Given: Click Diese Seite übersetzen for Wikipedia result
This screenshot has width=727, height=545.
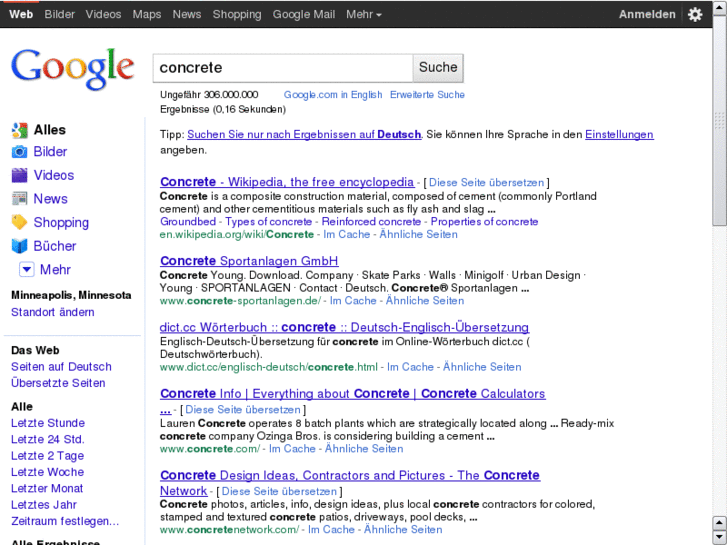Looking at the screenshot, I should [x=486, y=183].
